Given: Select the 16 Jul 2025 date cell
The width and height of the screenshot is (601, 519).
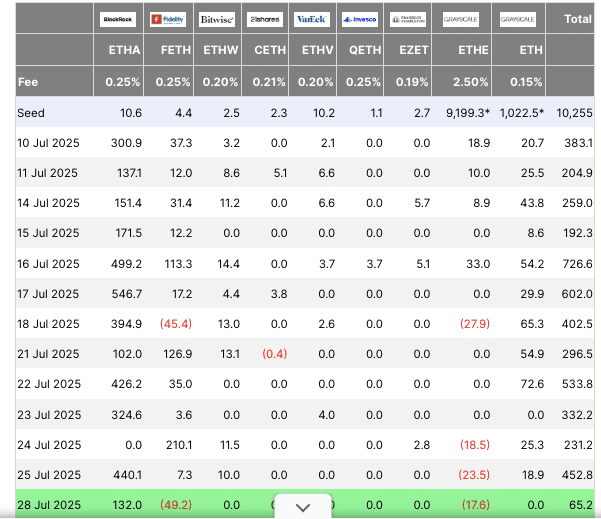Looking at the screenshot, I should [48, 263].
